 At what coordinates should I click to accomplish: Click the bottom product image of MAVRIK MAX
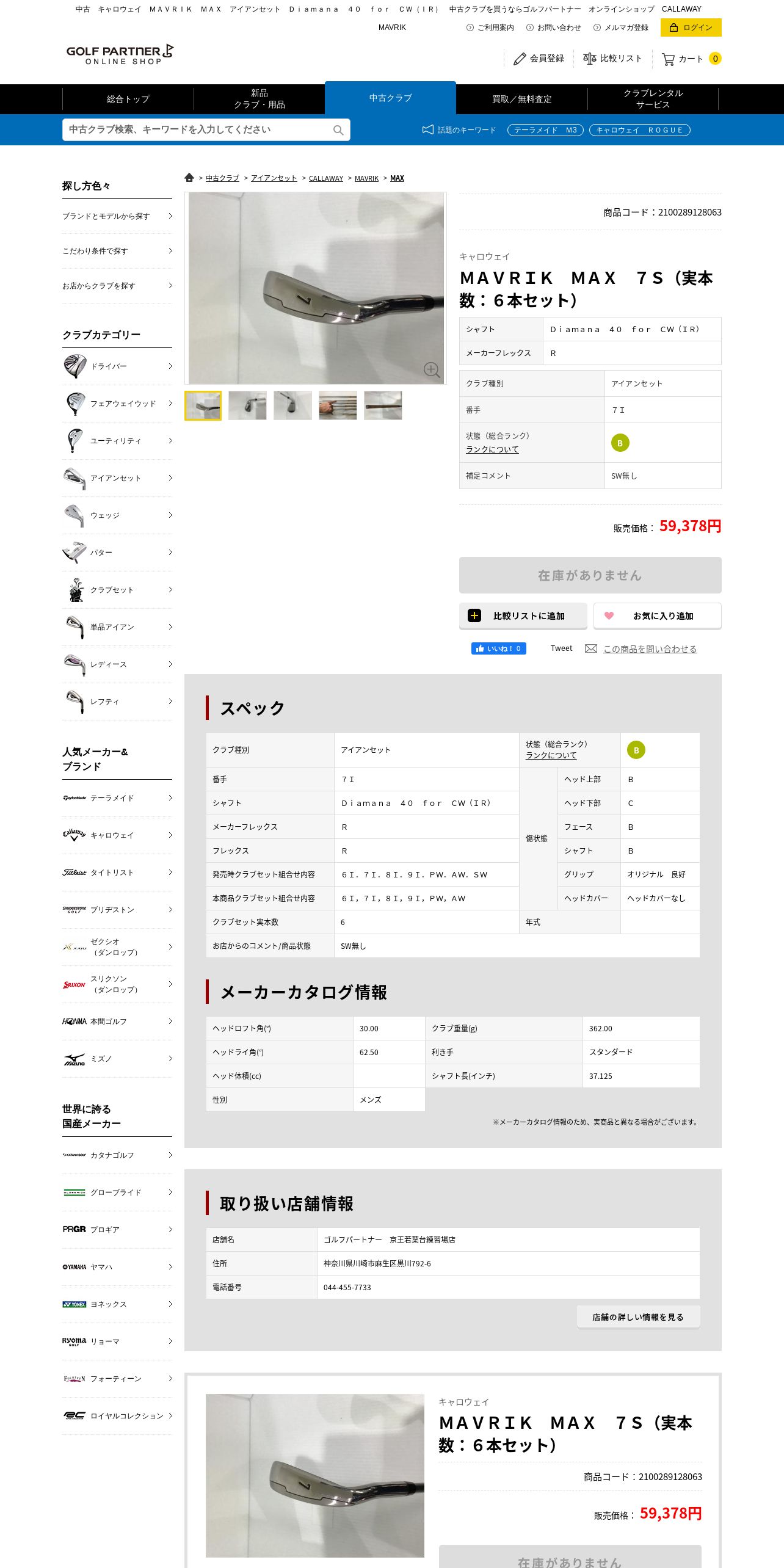(315, 1475)
